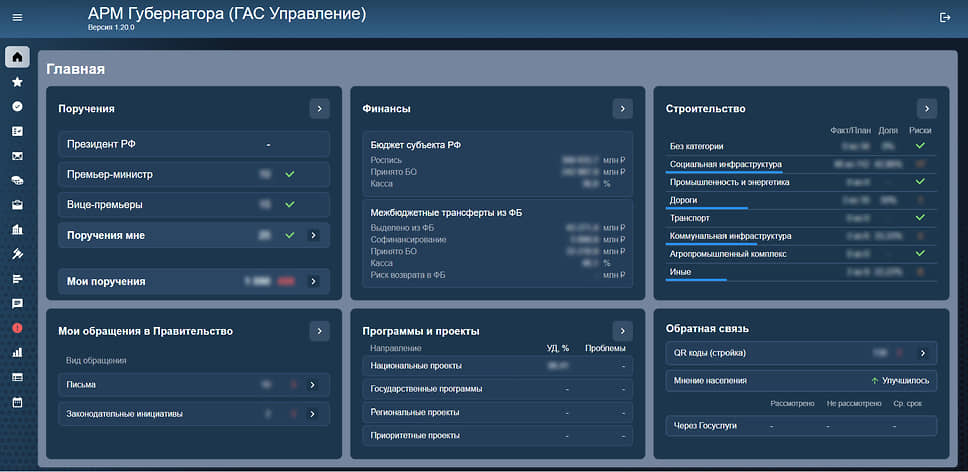Image resolution: width=968 pixels, height=472 pixels.
Task: Open the red alert sidebar icon
Action: click(17, 328)
